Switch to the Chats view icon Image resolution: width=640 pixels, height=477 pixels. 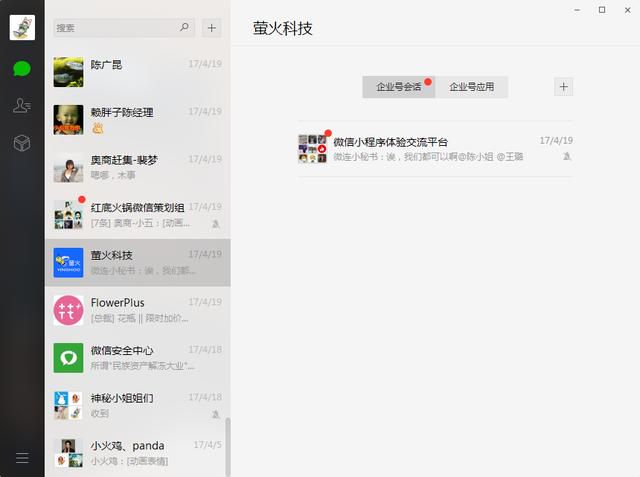tap(22, 69)
